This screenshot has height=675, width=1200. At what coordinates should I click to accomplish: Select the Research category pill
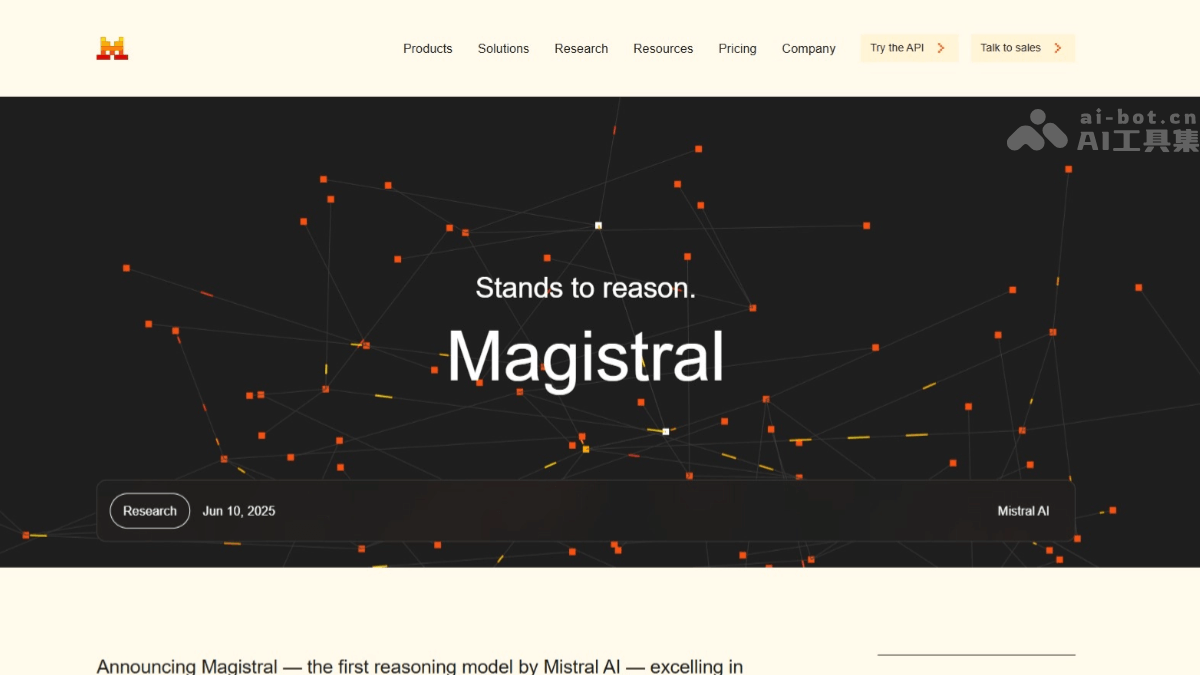[149, 510]
